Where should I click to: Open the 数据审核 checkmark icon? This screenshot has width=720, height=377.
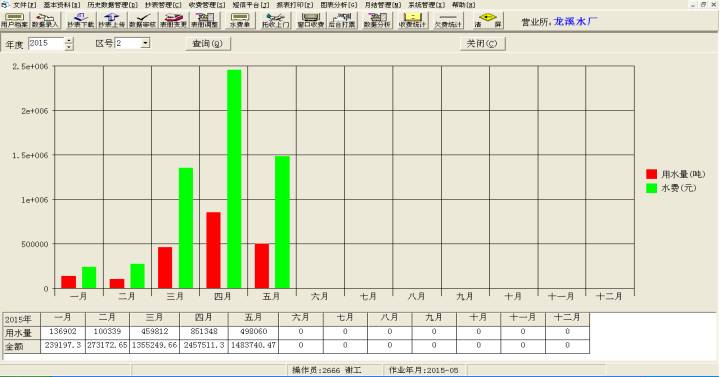click(142, 21)
